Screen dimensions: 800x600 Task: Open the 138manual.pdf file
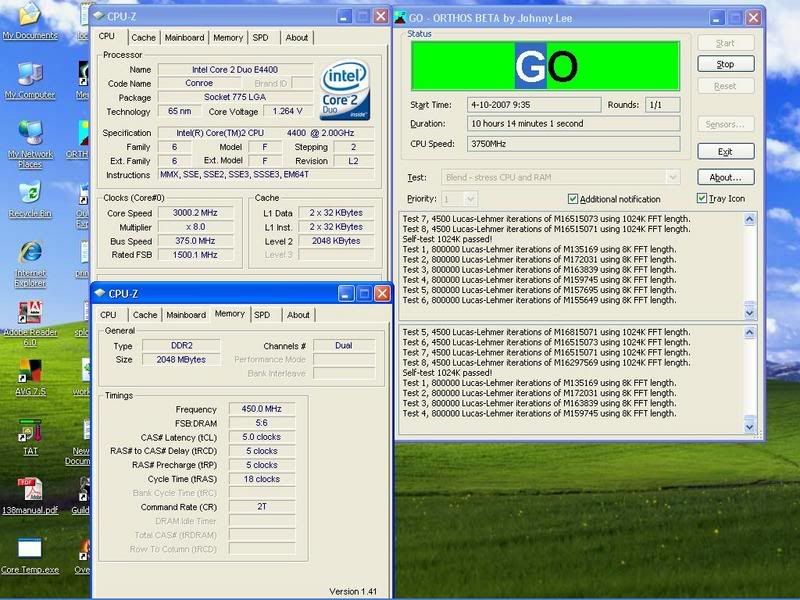click(30, 496)
